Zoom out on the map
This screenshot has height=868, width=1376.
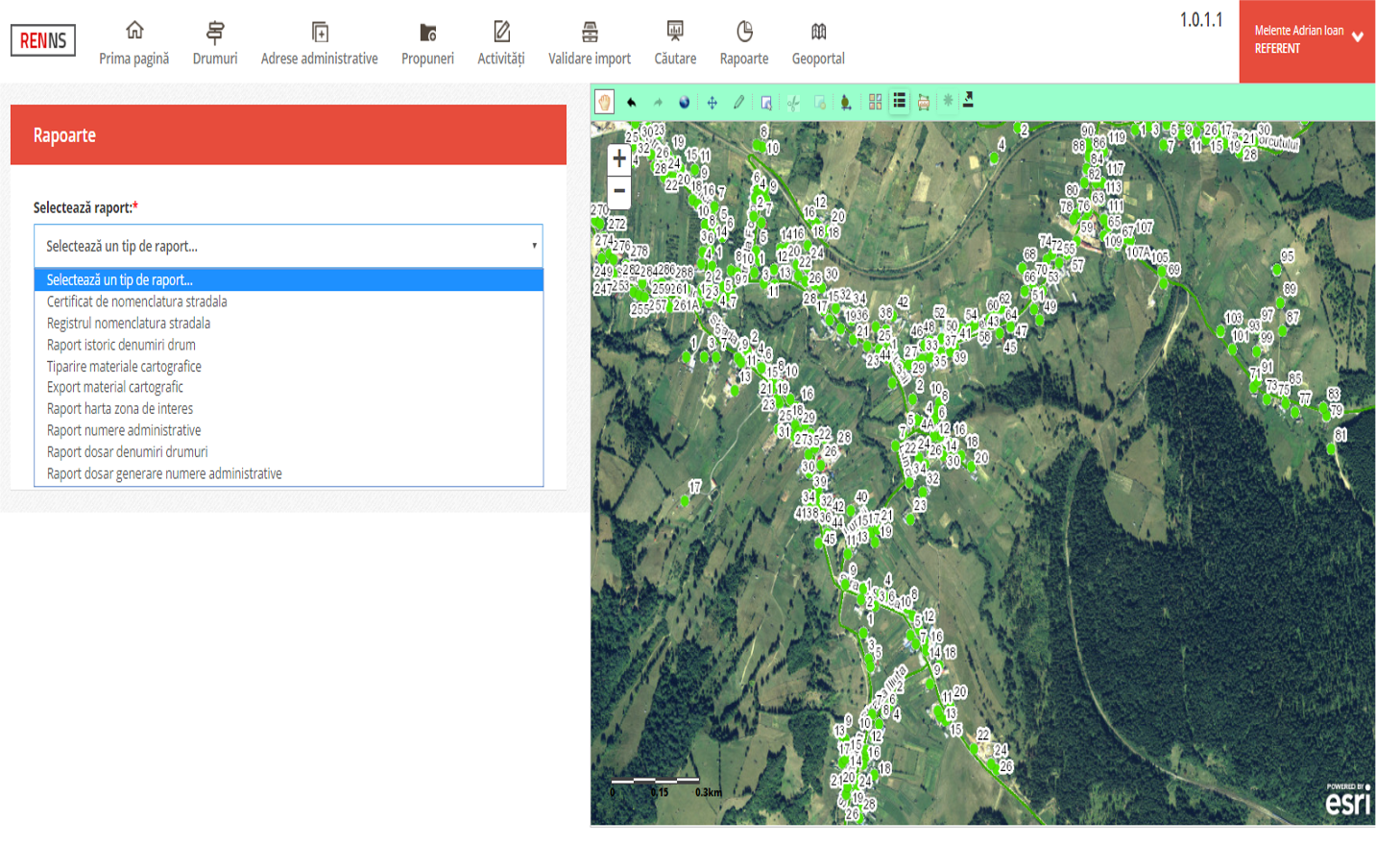pos(619,191)
